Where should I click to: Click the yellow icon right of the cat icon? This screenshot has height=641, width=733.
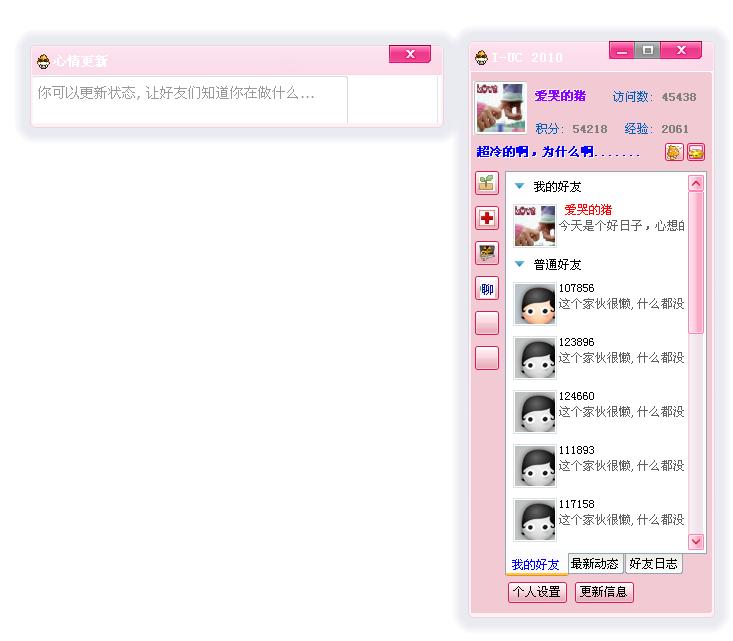point(696,152)
